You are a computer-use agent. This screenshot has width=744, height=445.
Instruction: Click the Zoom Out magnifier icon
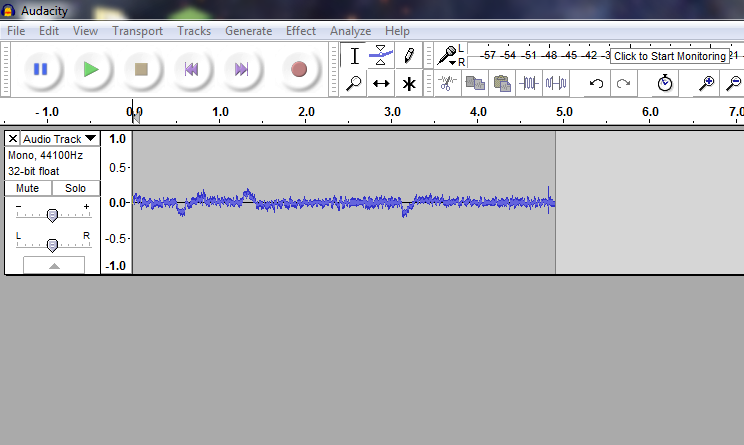pyautogui.click(x=733, y=83)
